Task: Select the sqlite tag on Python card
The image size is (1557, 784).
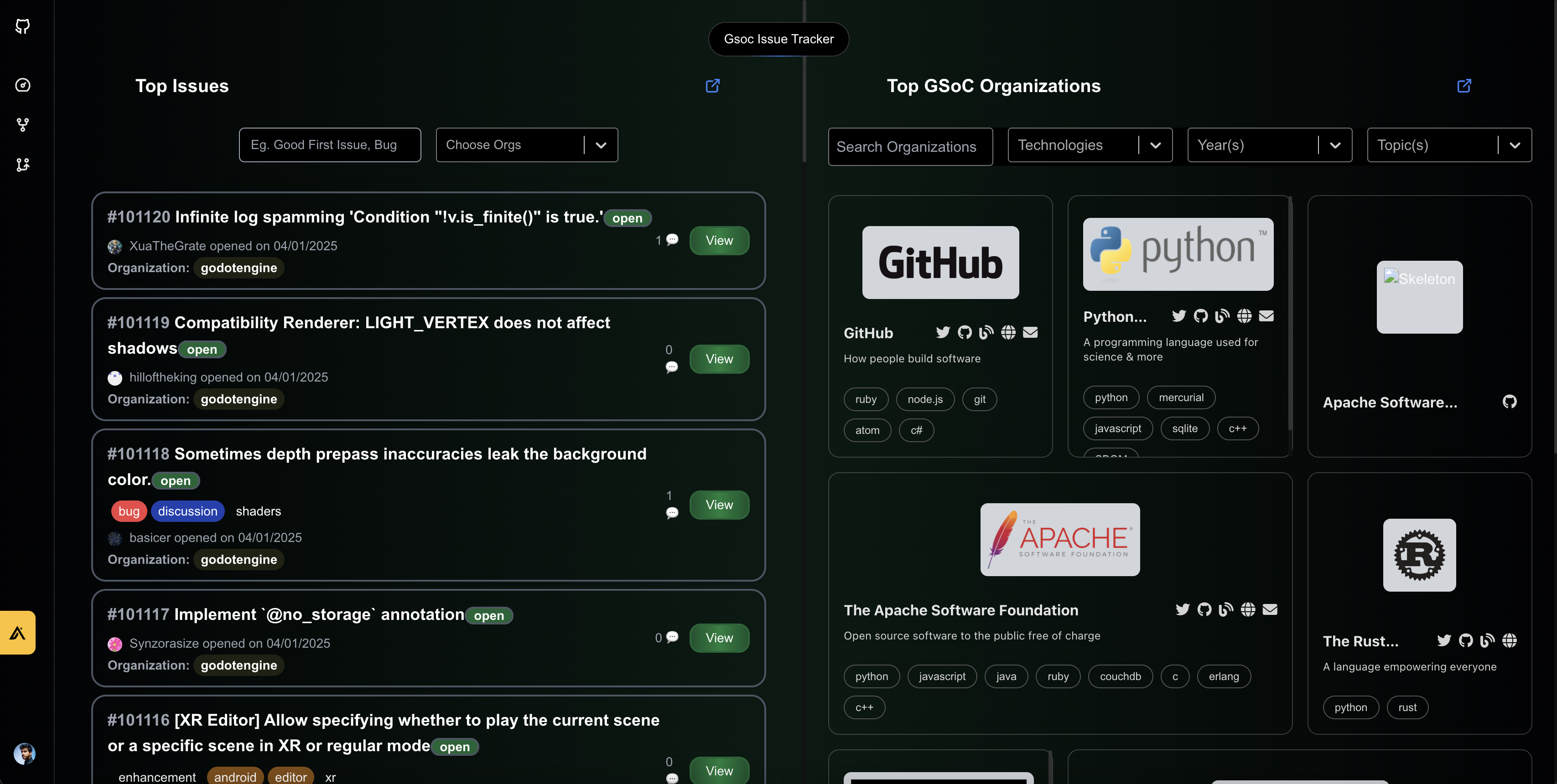Action: tap(1185, 428)
